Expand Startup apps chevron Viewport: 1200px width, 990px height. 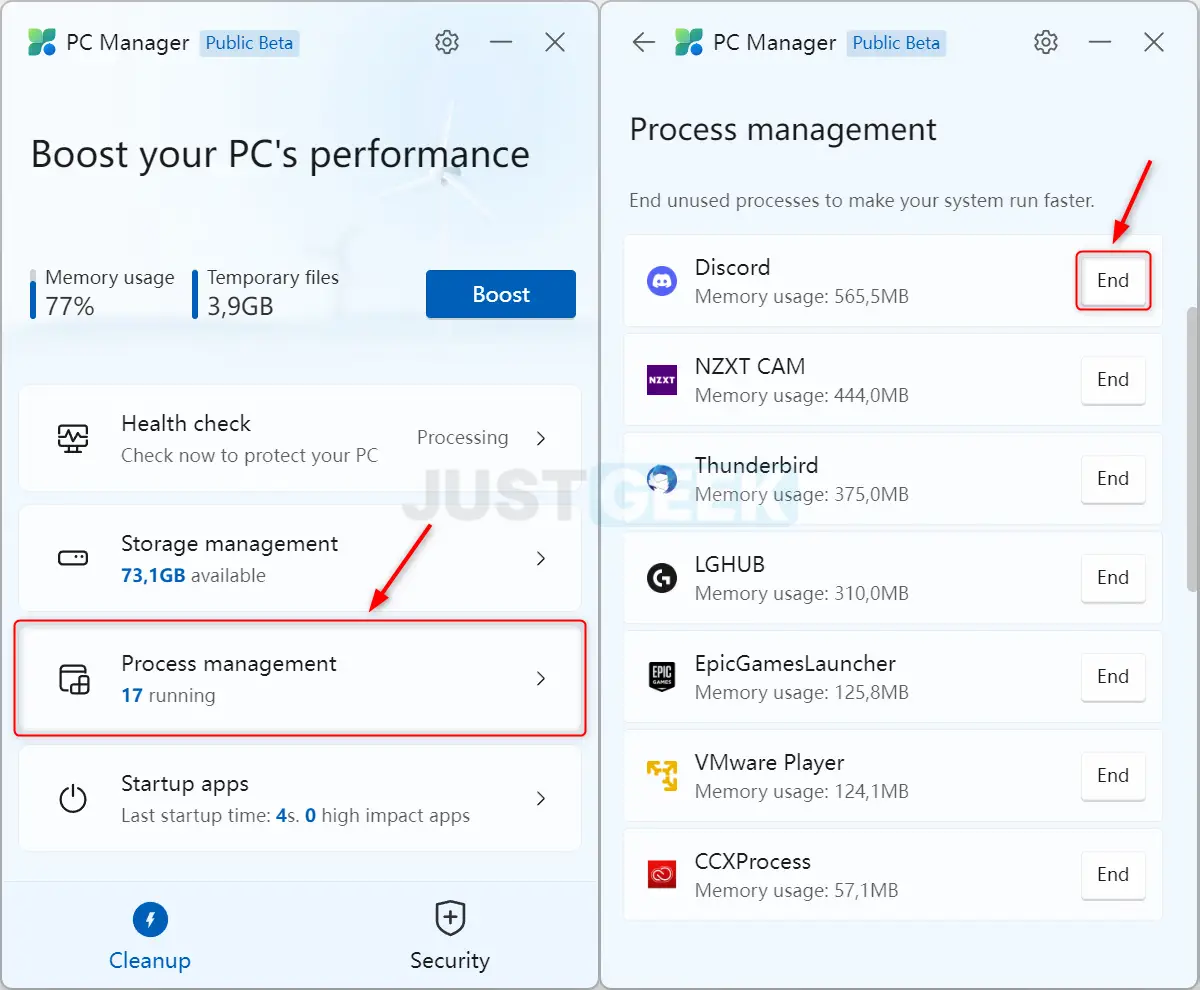pos(541,798)
